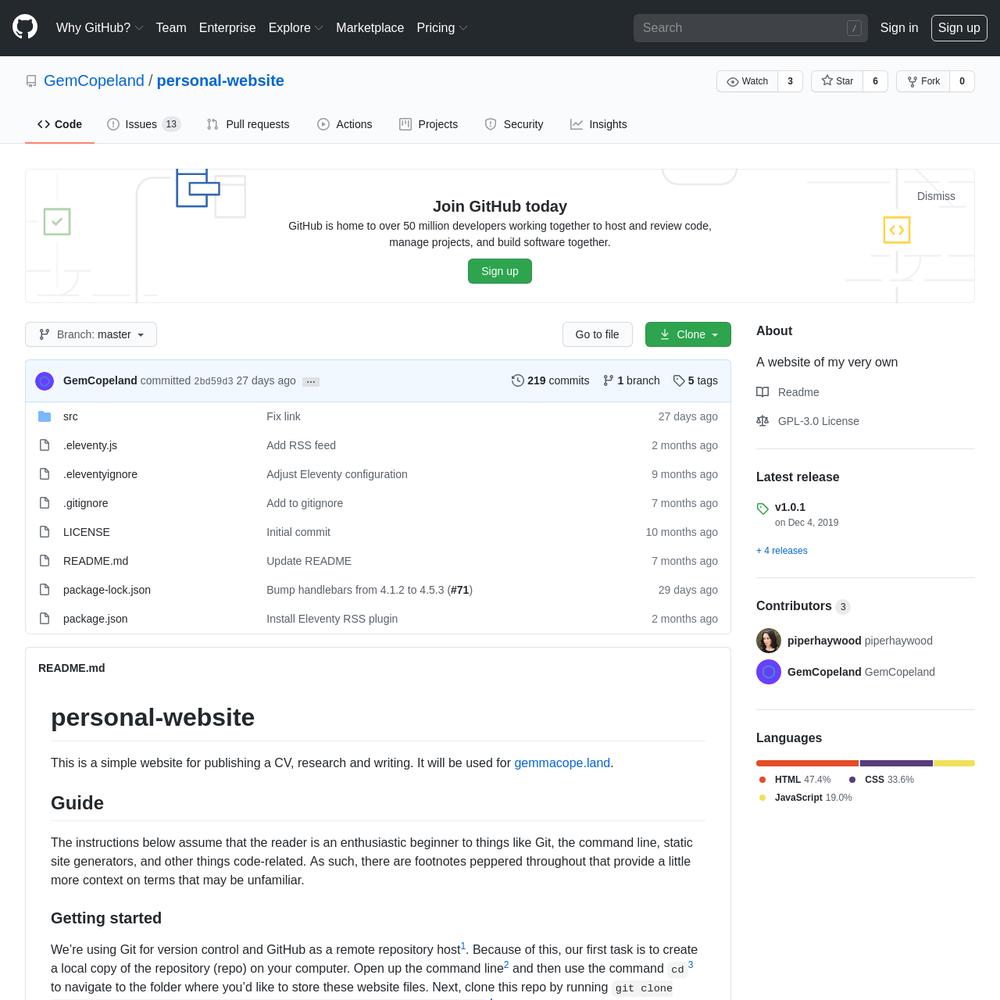The height and width of the screenshot is (1000, 1000).
Task: Click the Readme book icon
Action: click(x=762, y=392)
